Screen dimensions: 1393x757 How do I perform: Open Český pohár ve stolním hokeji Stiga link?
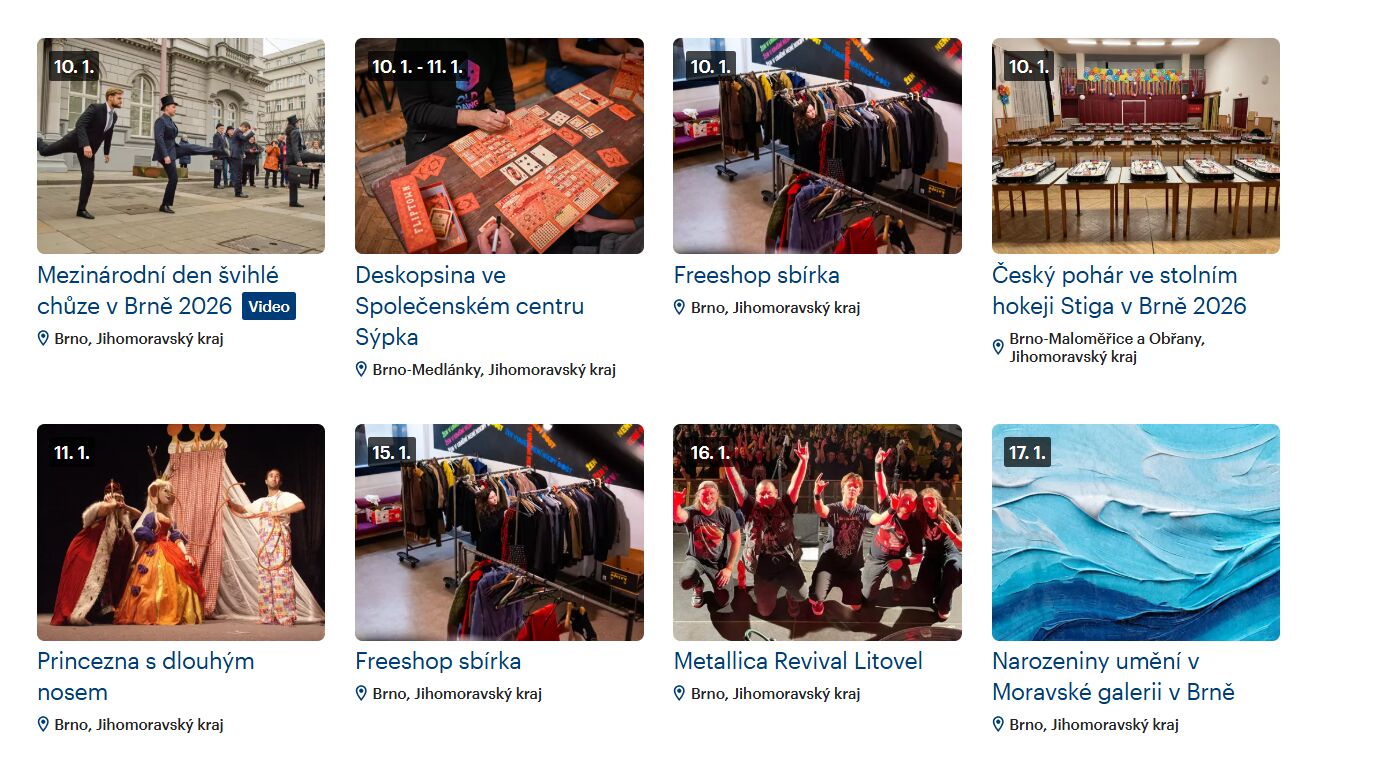[1119, 290]
